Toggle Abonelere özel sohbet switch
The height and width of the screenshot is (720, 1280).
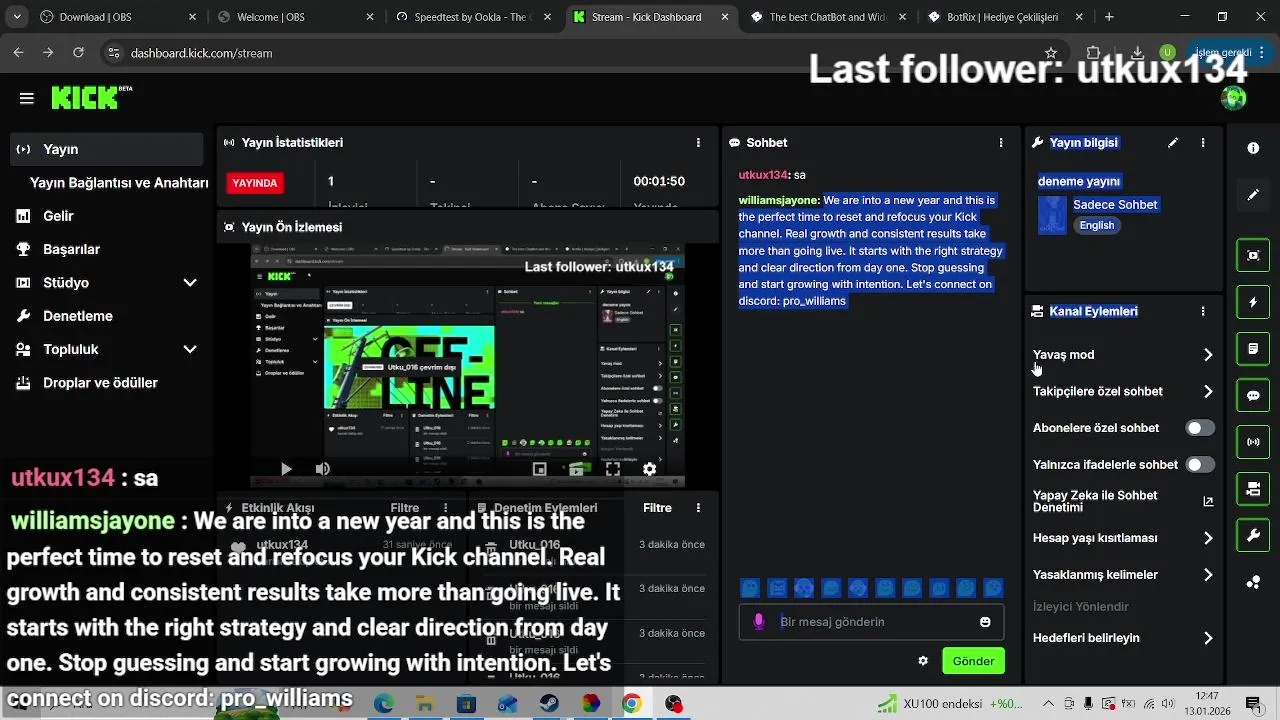point(1200,428)
